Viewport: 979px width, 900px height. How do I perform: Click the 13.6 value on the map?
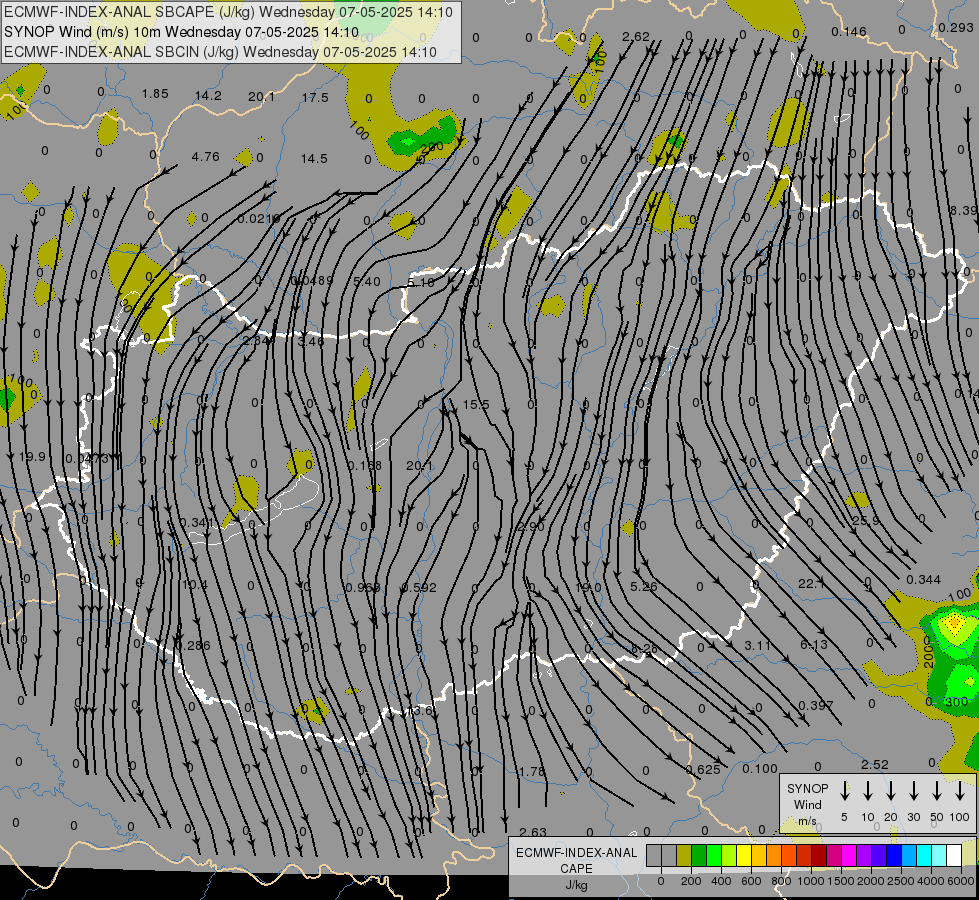pyautogui.click(x=418, y=710)
